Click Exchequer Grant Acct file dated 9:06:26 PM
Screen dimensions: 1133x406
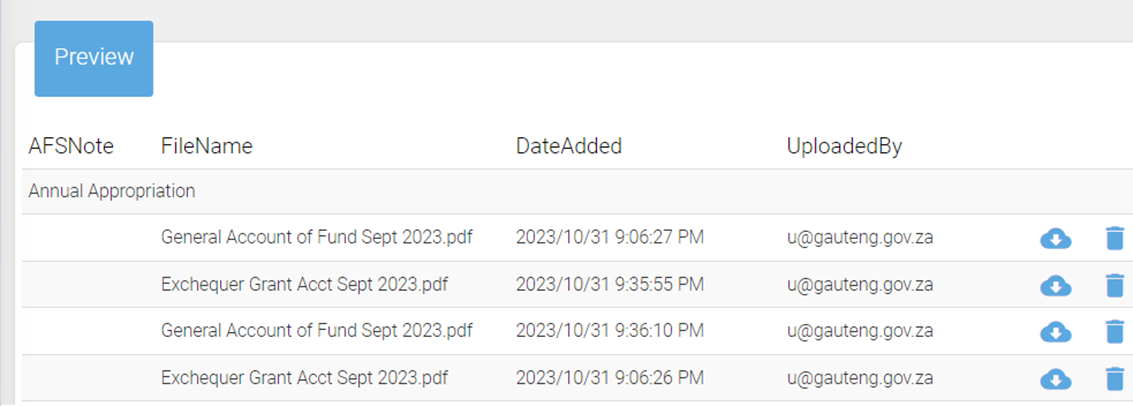click(304, 378)
